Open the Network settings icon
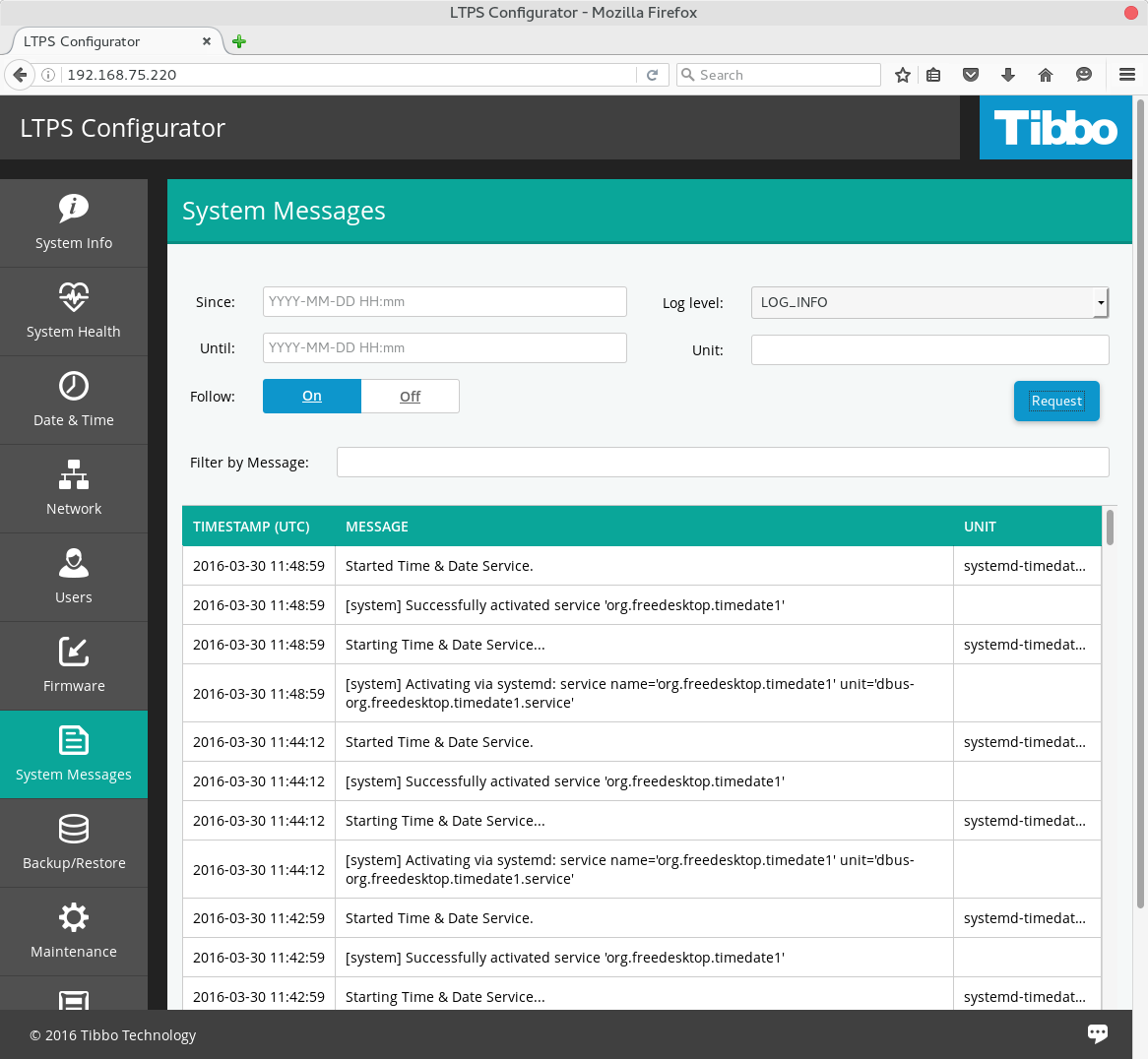The image size is (1148, 1059). coord(74,474)
